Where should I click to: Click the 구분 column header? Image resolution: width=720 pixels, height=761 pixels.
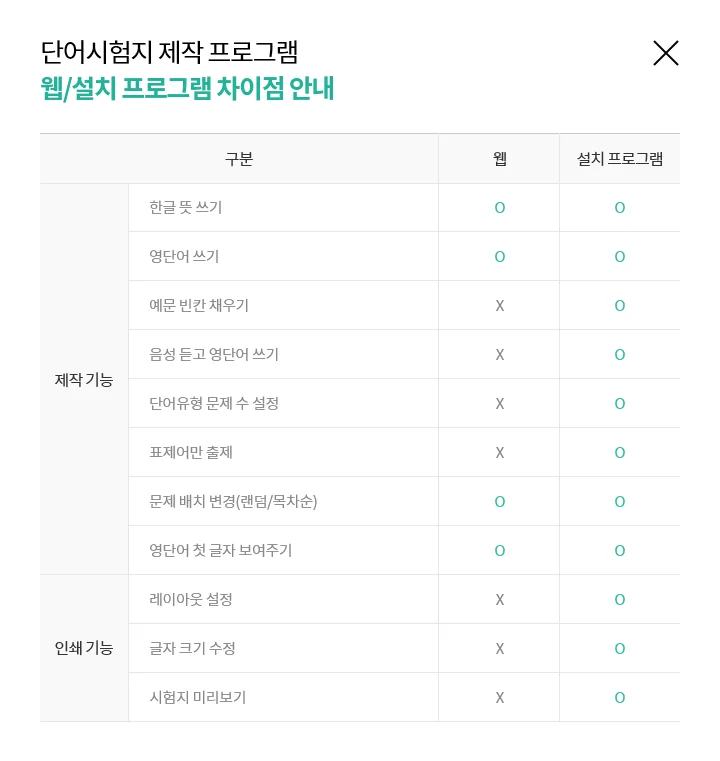click(239, 159)
